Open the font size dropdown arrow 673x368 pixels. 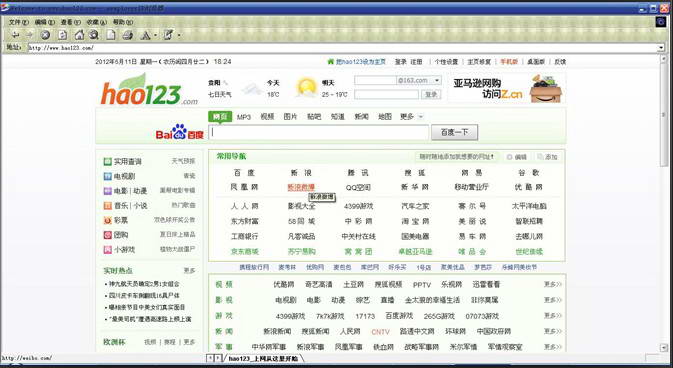(x=155, y=36)
